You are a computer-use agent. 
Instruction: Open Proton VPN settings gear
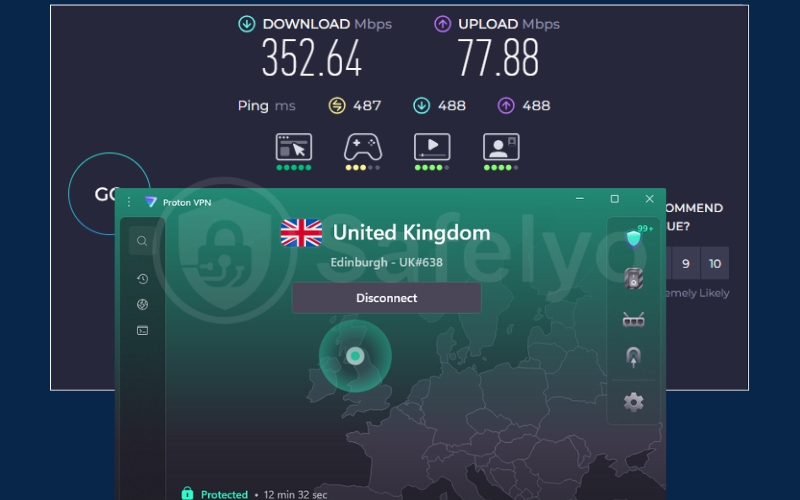pos(634,403)
